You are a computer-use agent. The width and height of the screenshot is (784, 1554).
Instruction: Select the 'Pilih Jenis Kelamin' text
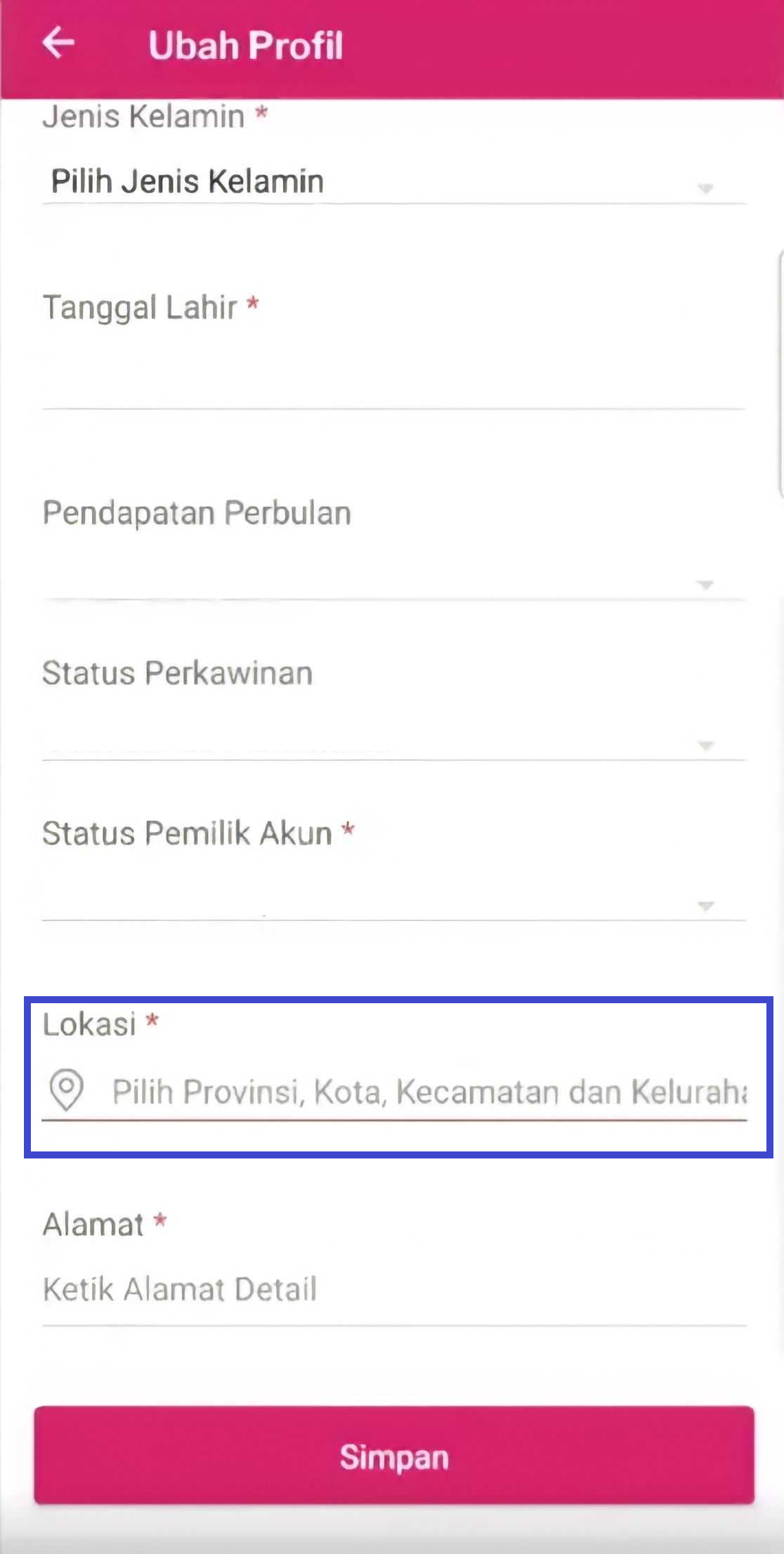point(188,181)
